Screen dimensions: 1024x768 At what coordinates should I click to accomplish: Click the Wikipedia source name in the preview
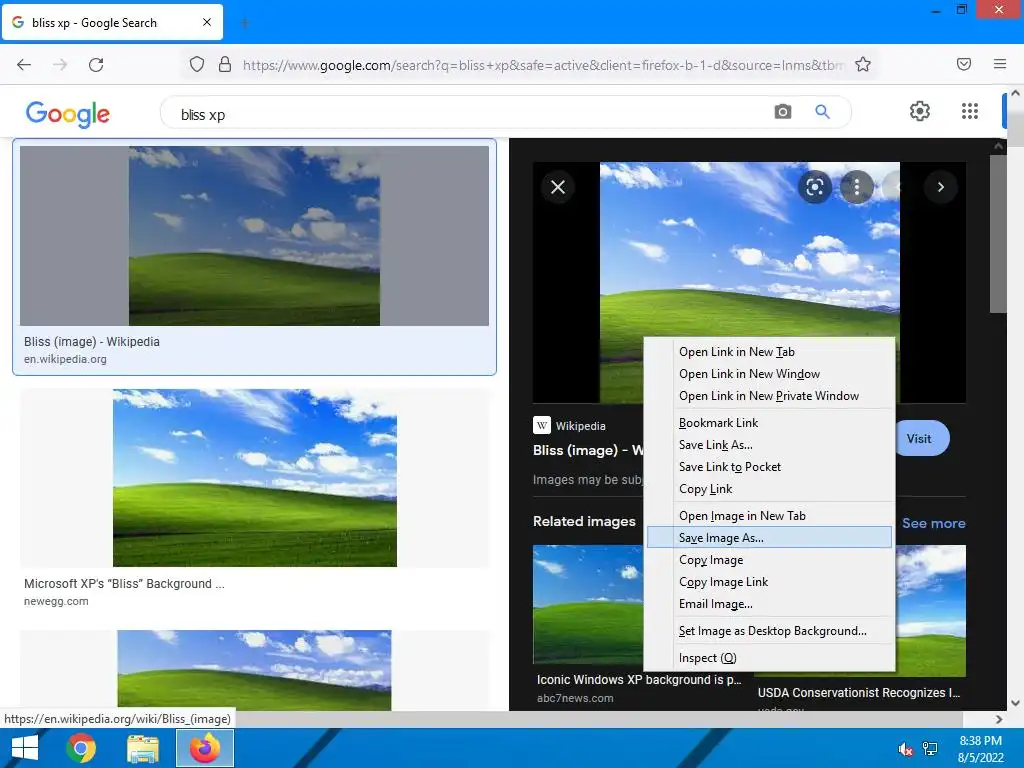click(x=581, y=426)
